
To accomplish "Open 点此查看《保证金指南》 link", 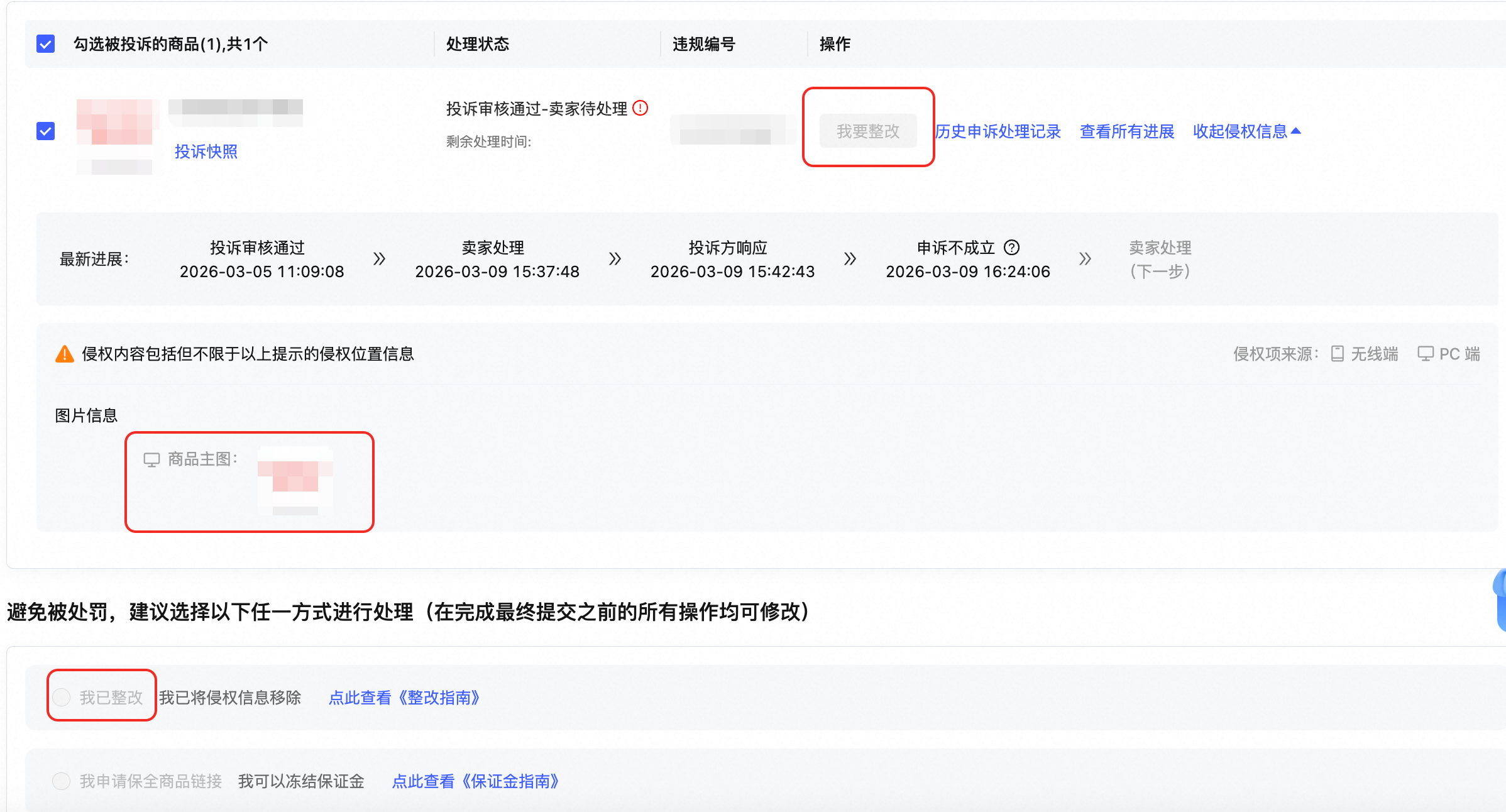I will pyautogui.click(x=476, y=781).
